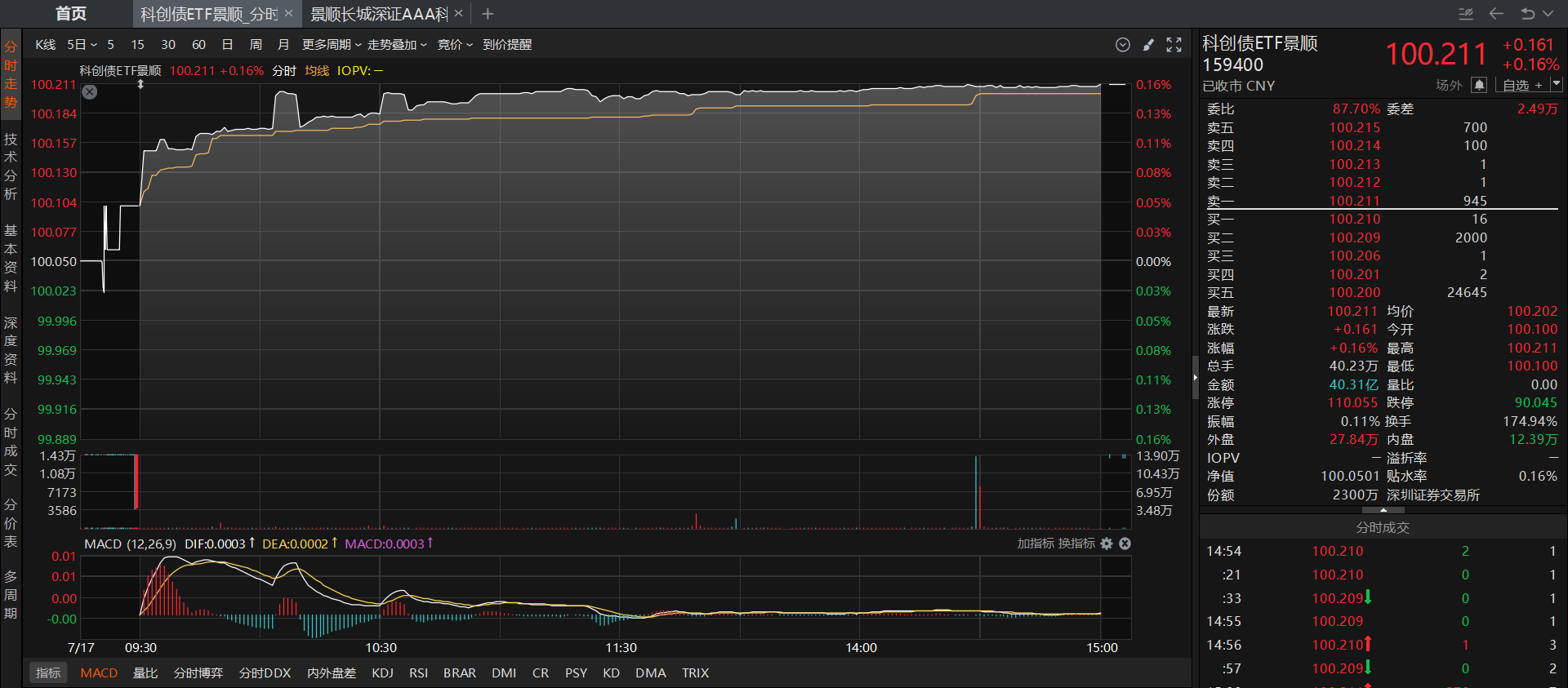Select the DMI indicator tab
Viewport: 1568px width, 688px height.
pyautogui.click(x=504, y=673)
